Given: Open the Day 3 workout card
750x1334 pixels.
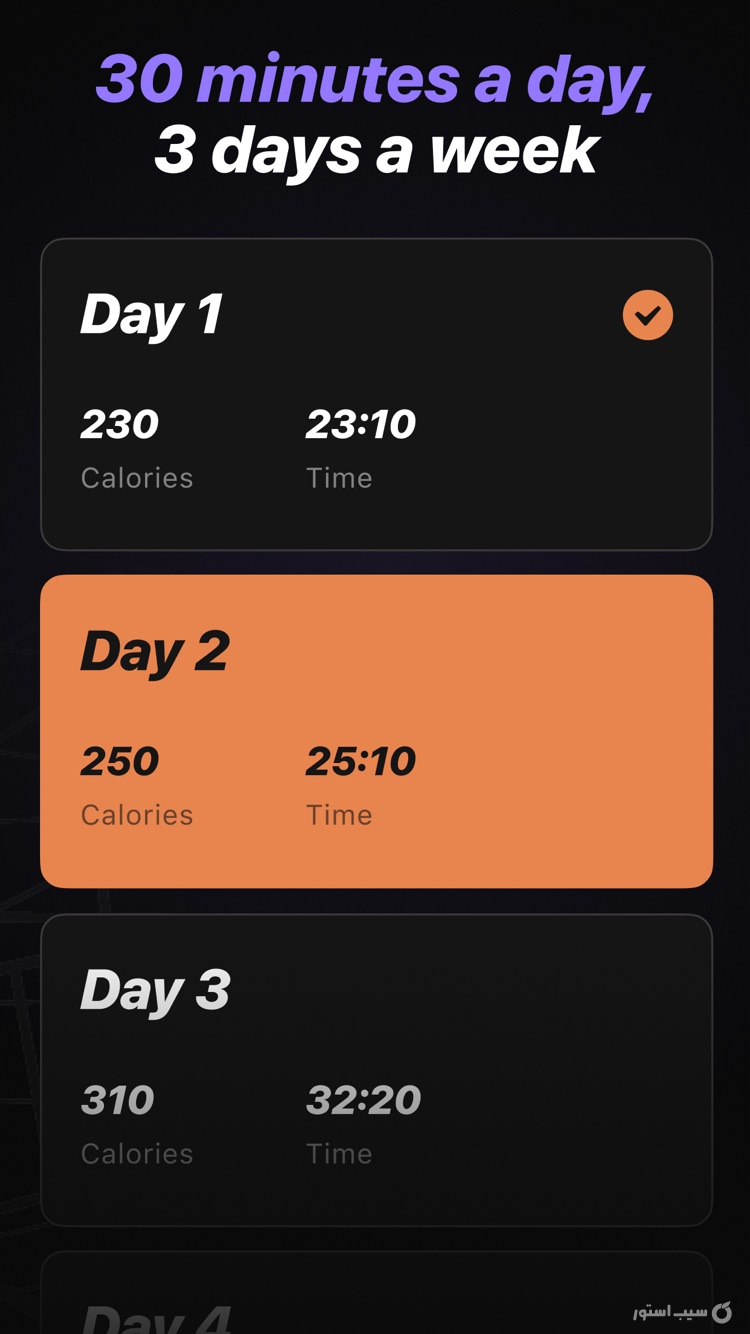Looking at the screenshot, I should (376, 1069).
